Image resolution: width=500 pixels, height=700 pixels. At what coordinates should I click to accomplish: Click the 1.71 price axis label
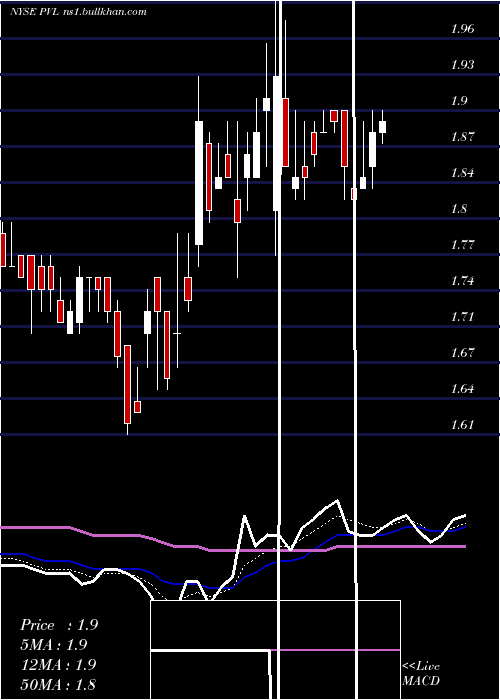(462, 317)
